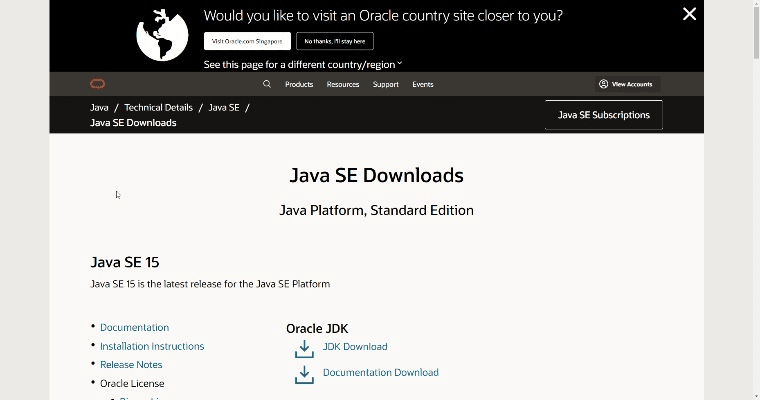Expand the different country/region selector
The image size is (760, 400).
tap(303, 64)
